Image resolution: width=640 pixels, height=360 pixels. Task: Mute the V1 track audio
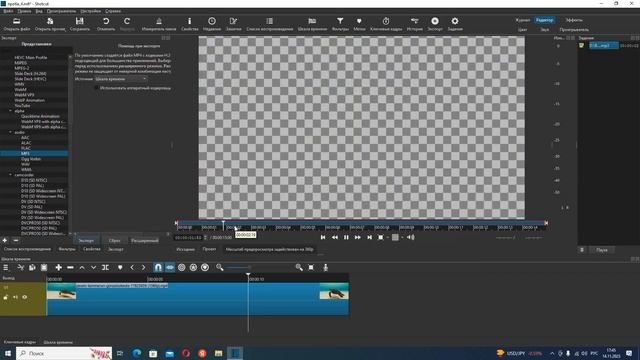(x=16, y=297)
